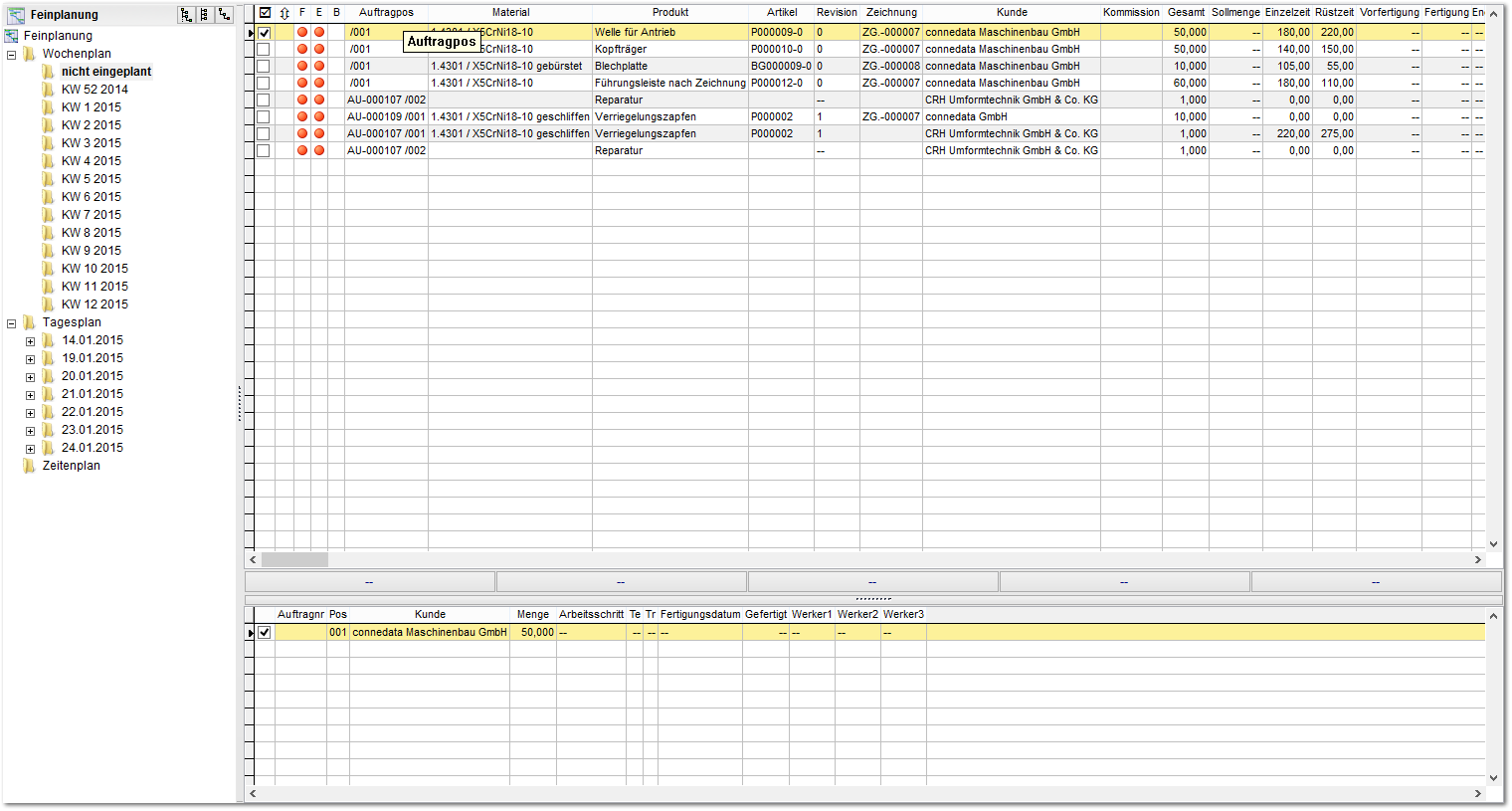Click the '1.4301 / X5CrNi18-10 gebürstet' material cell
This screenshot has width=1512, height=811.
click(x=510, y=66)
